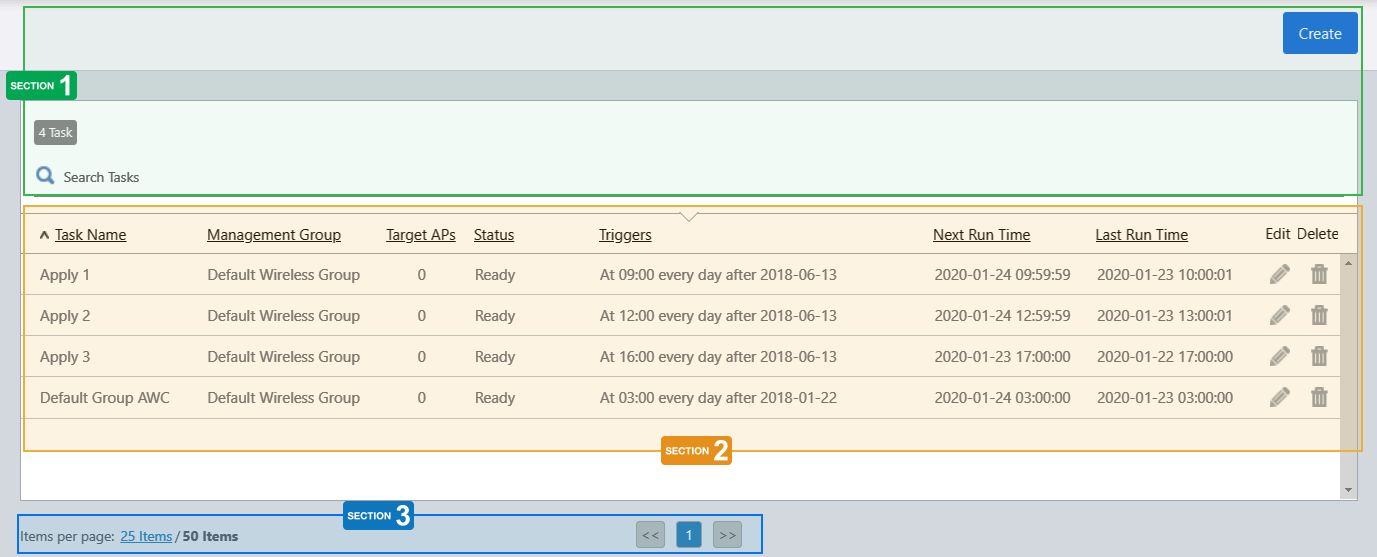Screen dimensions: 1377x557
Task: Open editor for Apply 3 task
Action: pos(1279,357)
